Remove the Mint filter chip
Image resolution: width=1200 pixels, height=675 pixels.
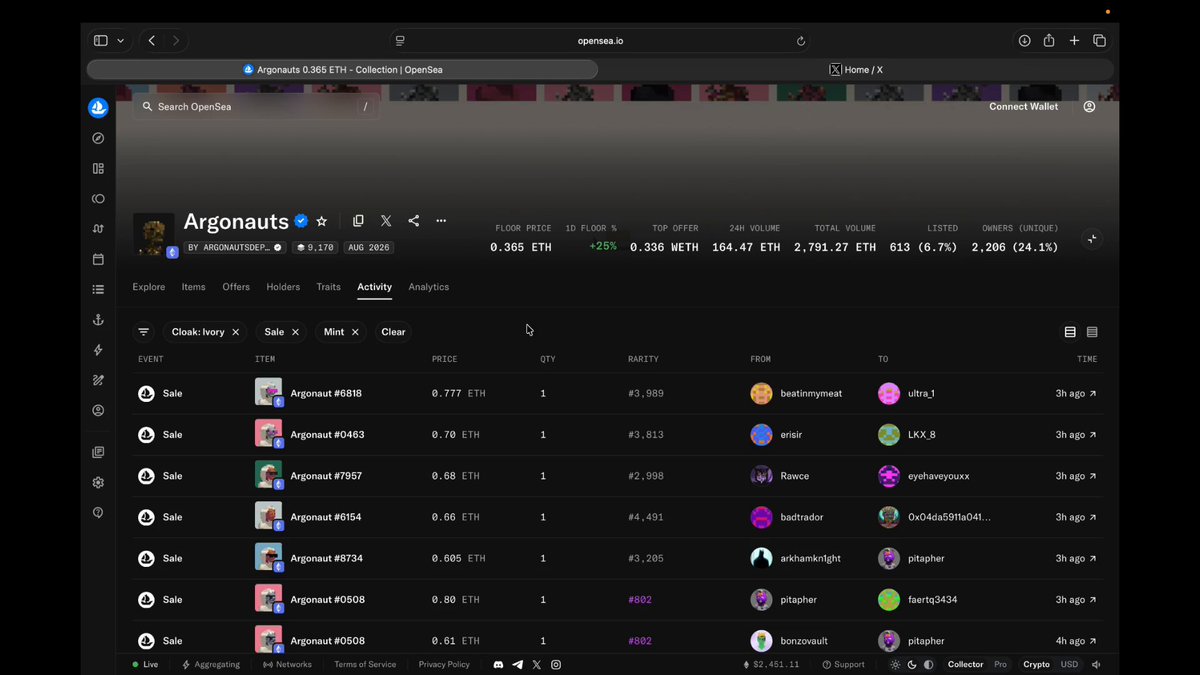click(x=355, y=332)
